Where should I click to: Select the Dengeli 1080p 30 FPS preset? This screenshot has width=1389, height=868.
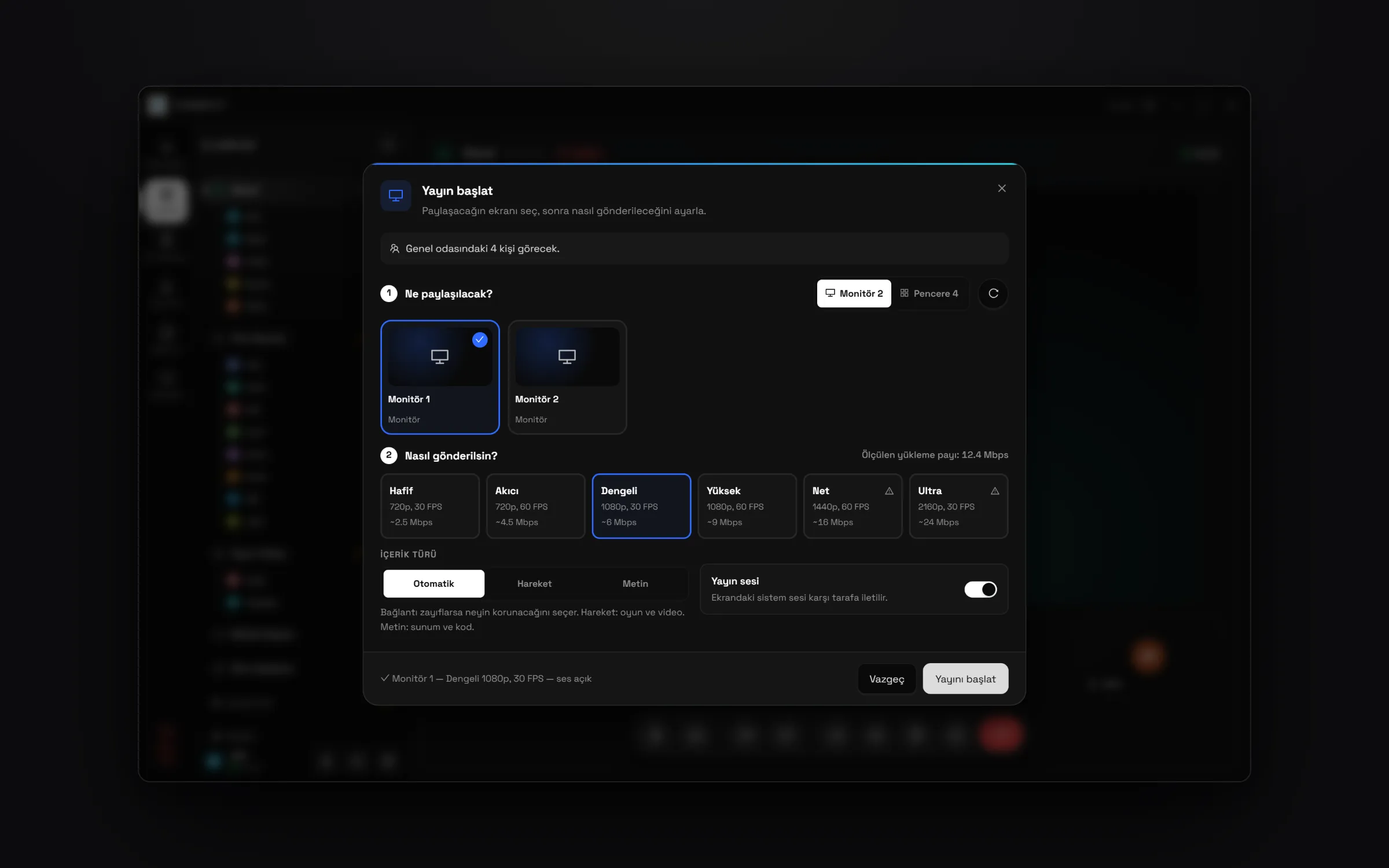pyautogui.click(x=641, y=506)
